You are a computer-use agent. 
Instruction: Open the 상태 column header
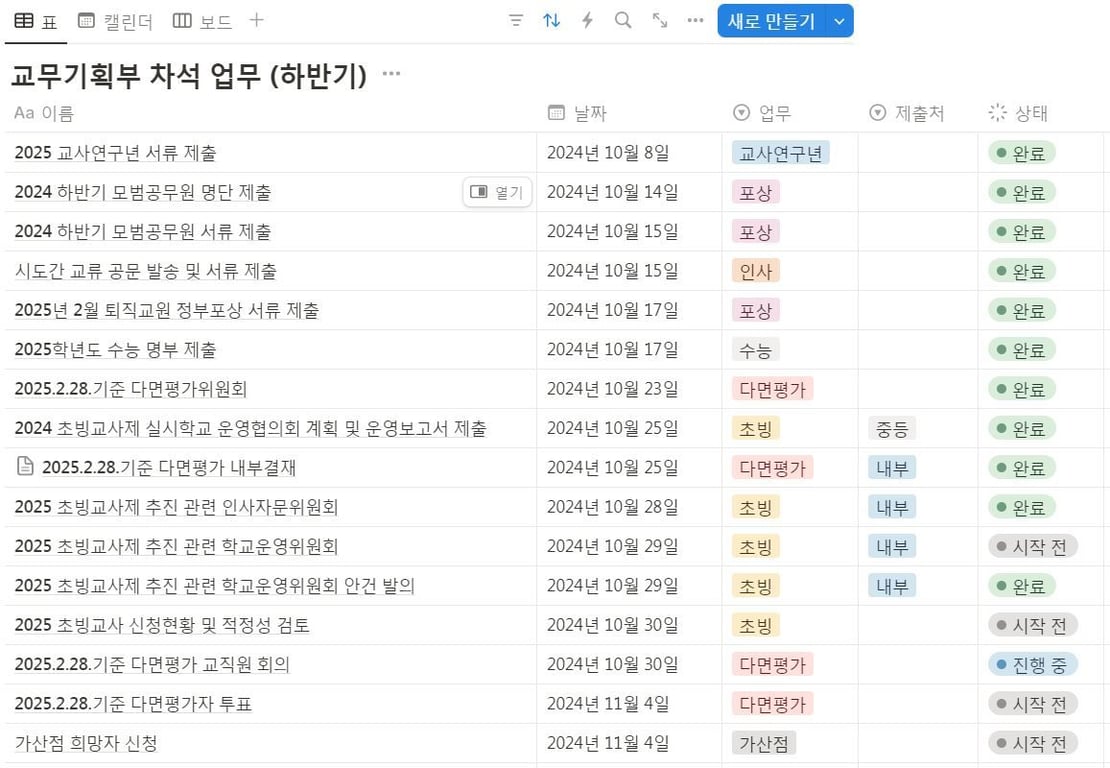click(x=1019, y=113)
